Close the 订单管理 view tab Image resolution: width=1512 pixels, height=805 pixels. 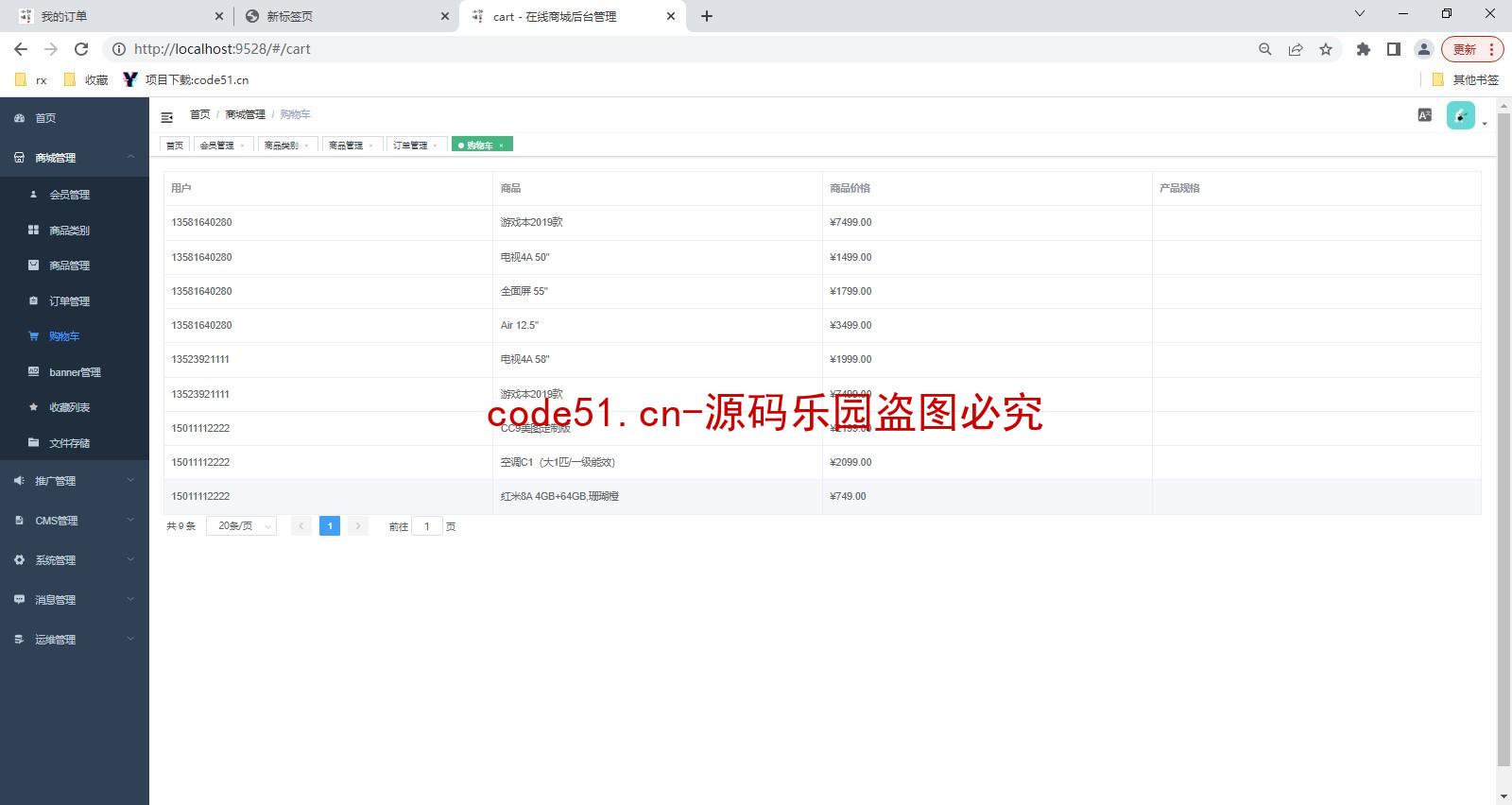435,146
